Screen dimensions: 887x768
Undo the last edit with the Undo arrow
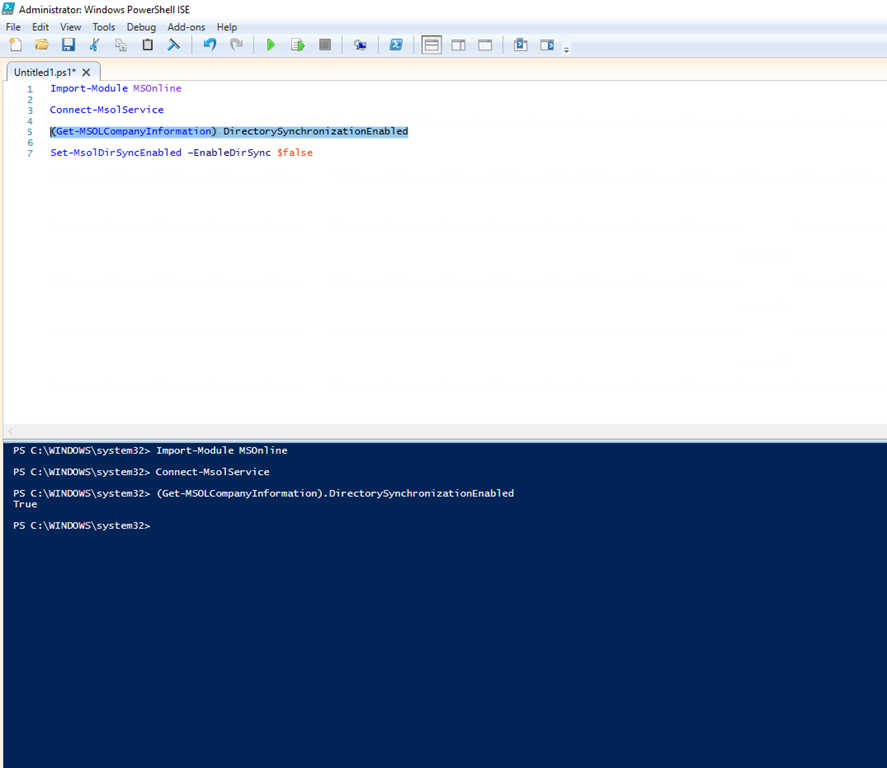point(209,45)
